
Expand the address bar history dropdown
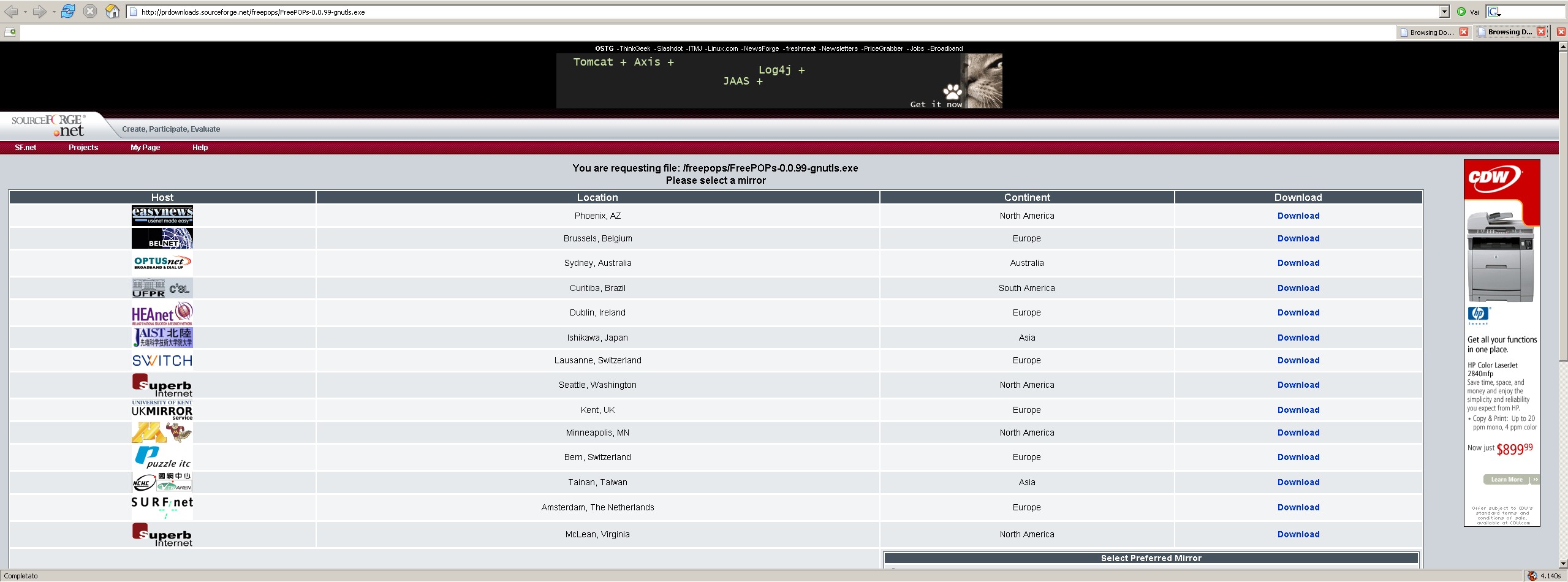tap(1444, 12)
